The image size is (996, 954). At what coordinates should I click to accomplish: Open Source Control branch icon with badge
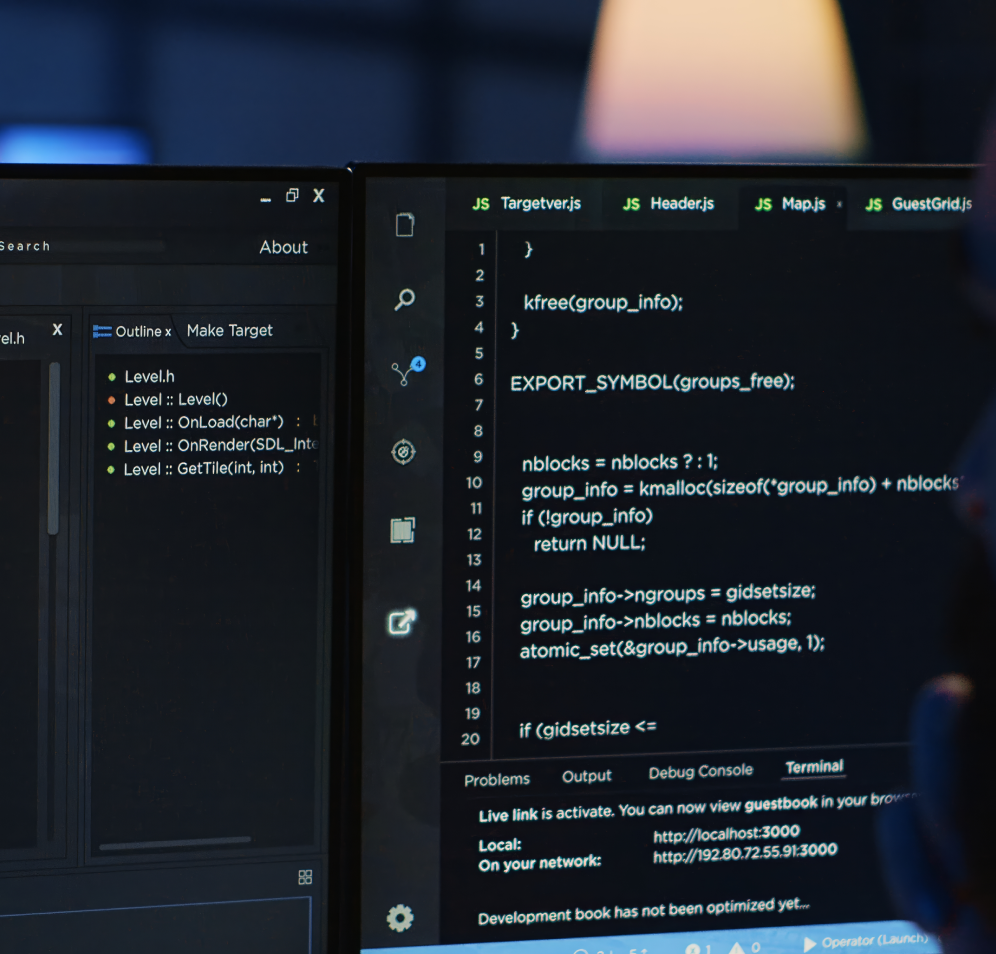(405, 373)
